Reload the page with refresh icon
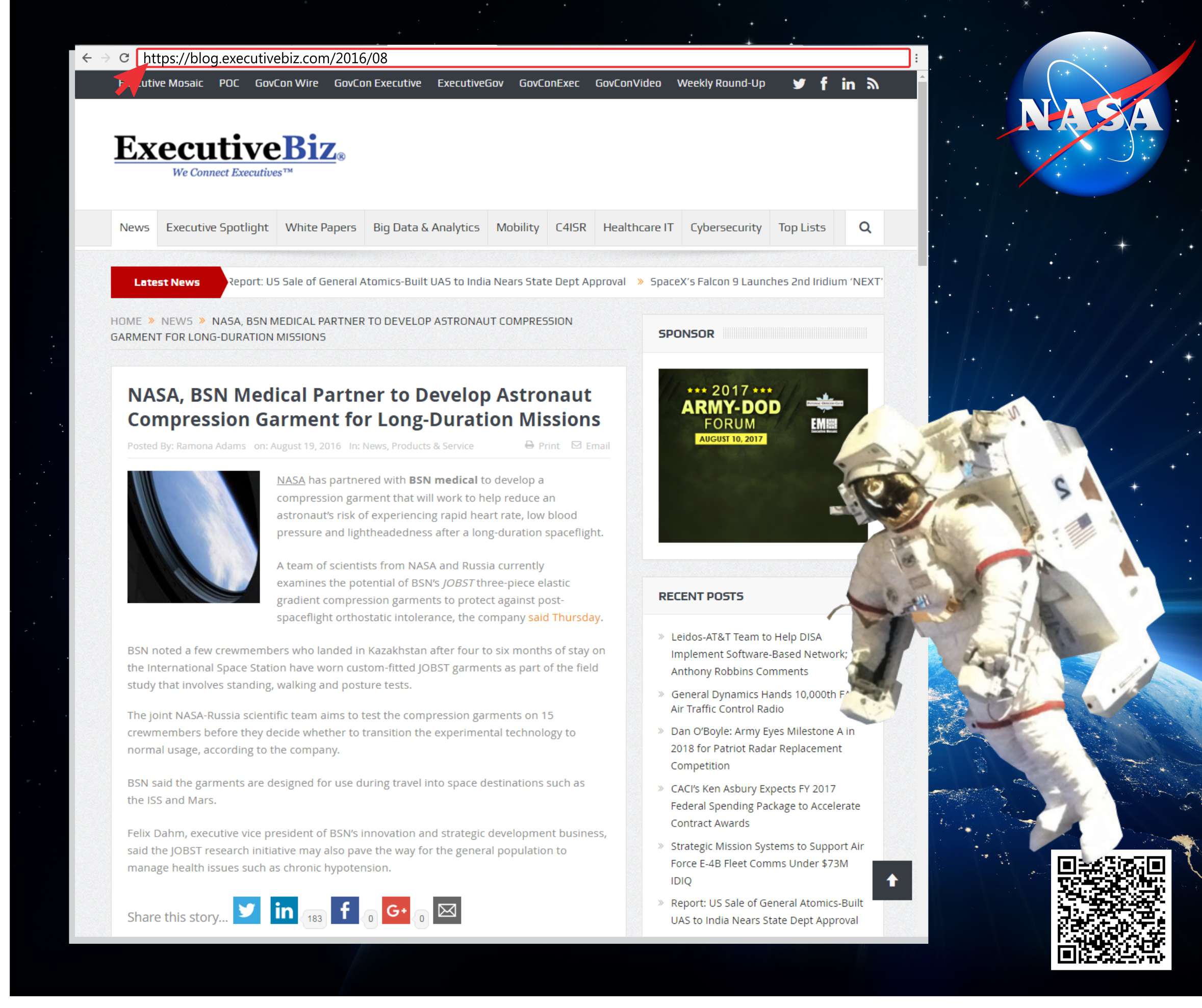Screen dimensions: 1202x1008 (124, 58)
